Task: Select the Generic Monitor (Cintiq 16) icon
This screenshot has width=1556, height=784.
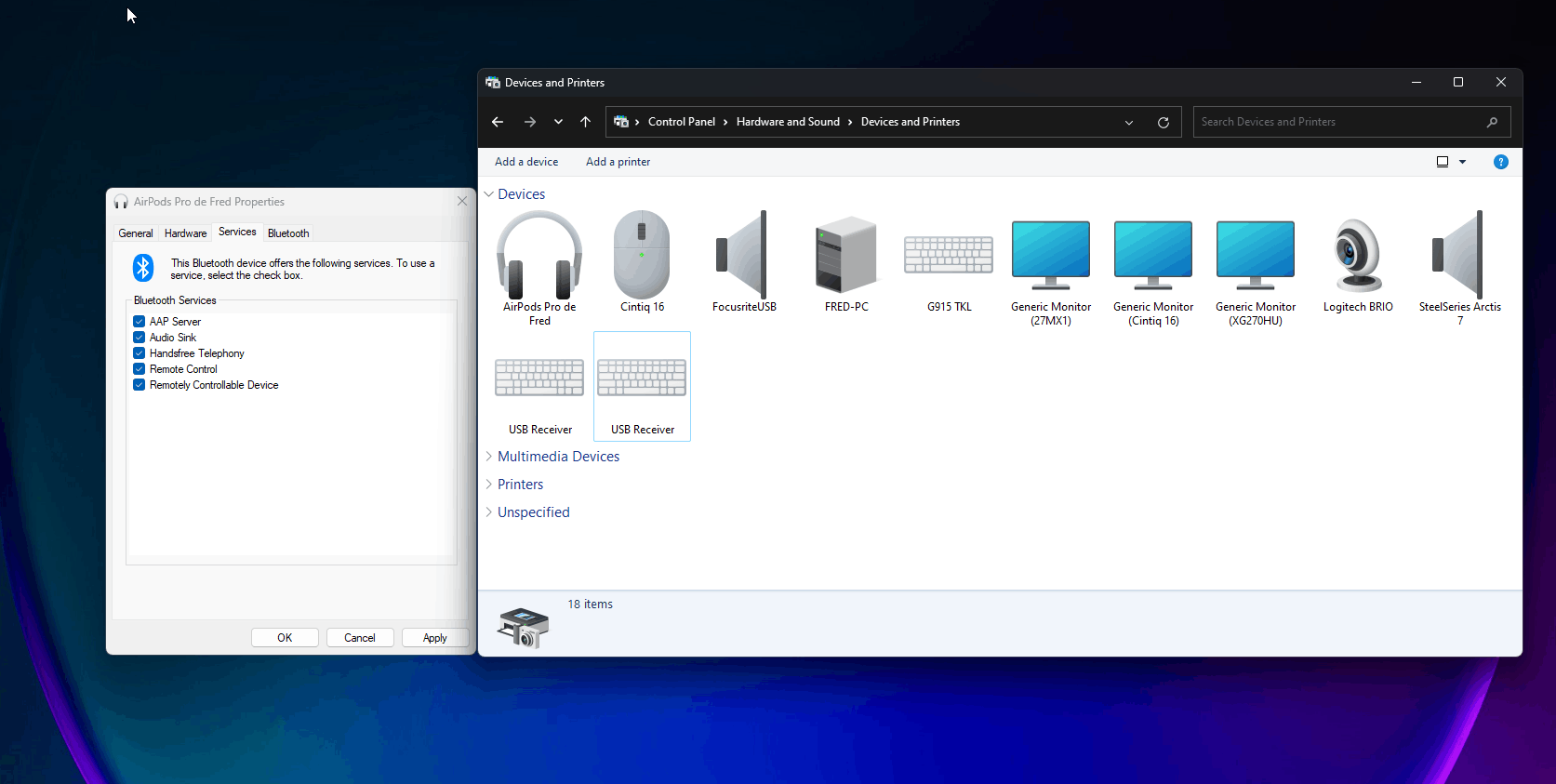Action: (1153, 256)
